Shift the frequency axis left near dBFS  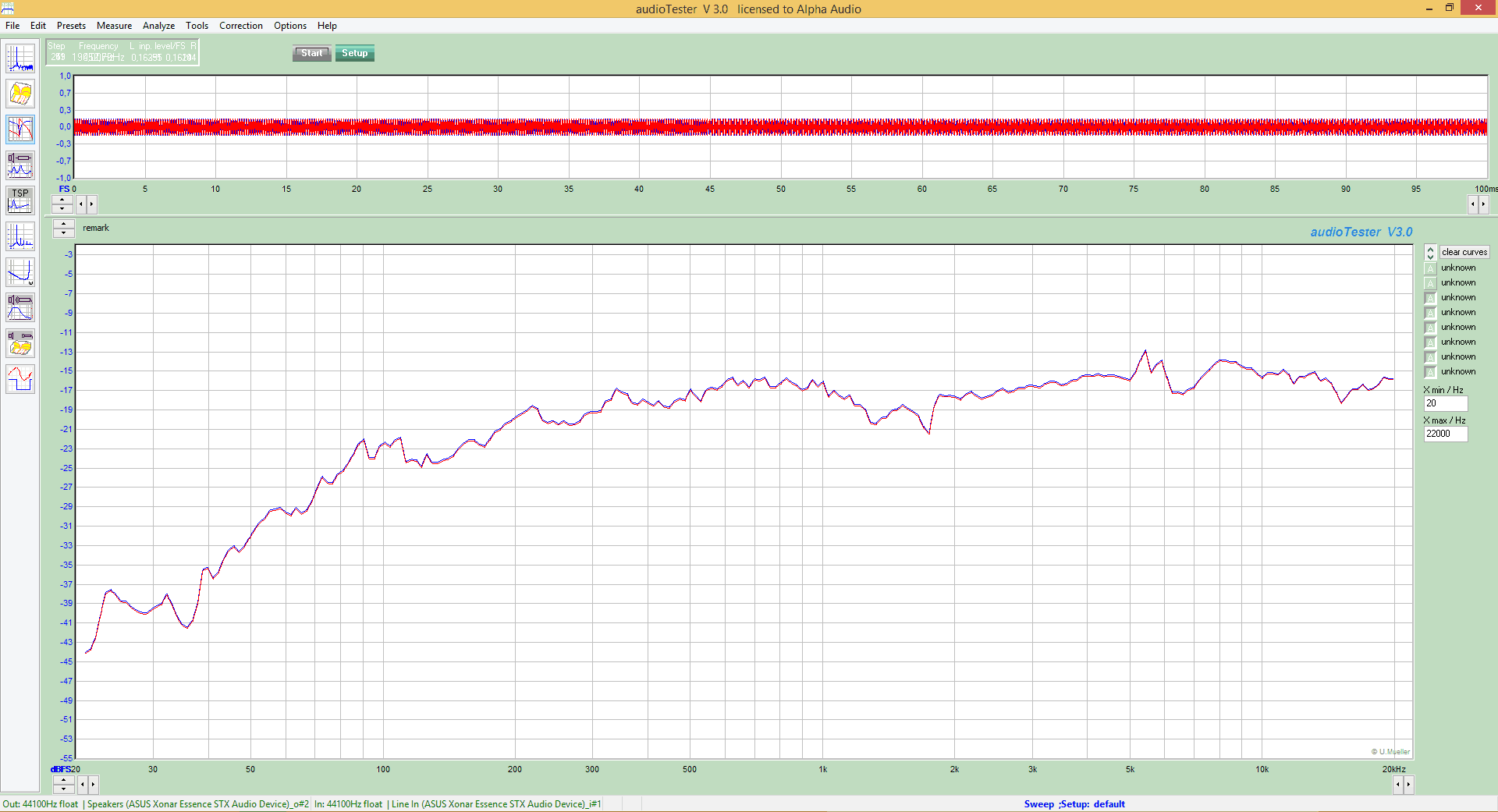(x=83, y=784)
